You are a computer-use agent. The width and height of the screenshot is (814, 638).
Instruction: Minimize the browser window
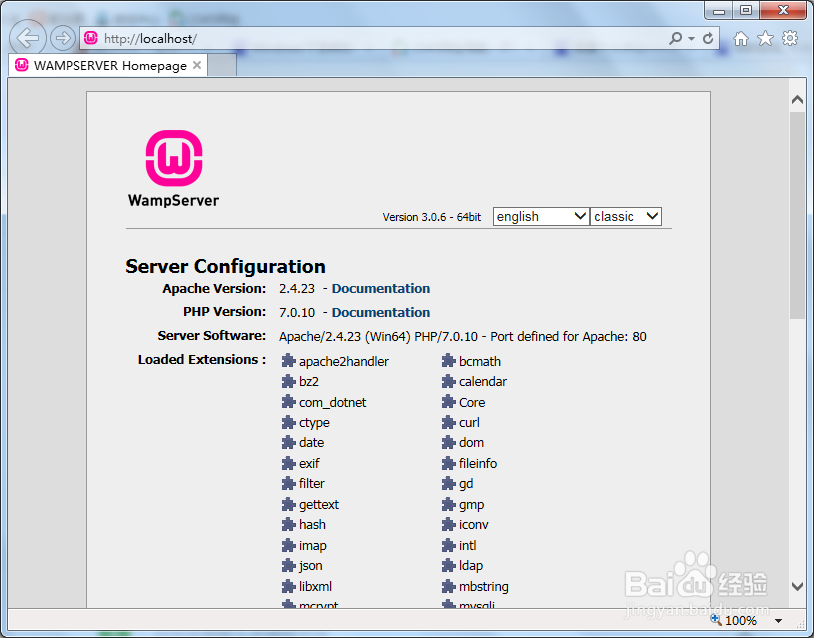point(719,10)
